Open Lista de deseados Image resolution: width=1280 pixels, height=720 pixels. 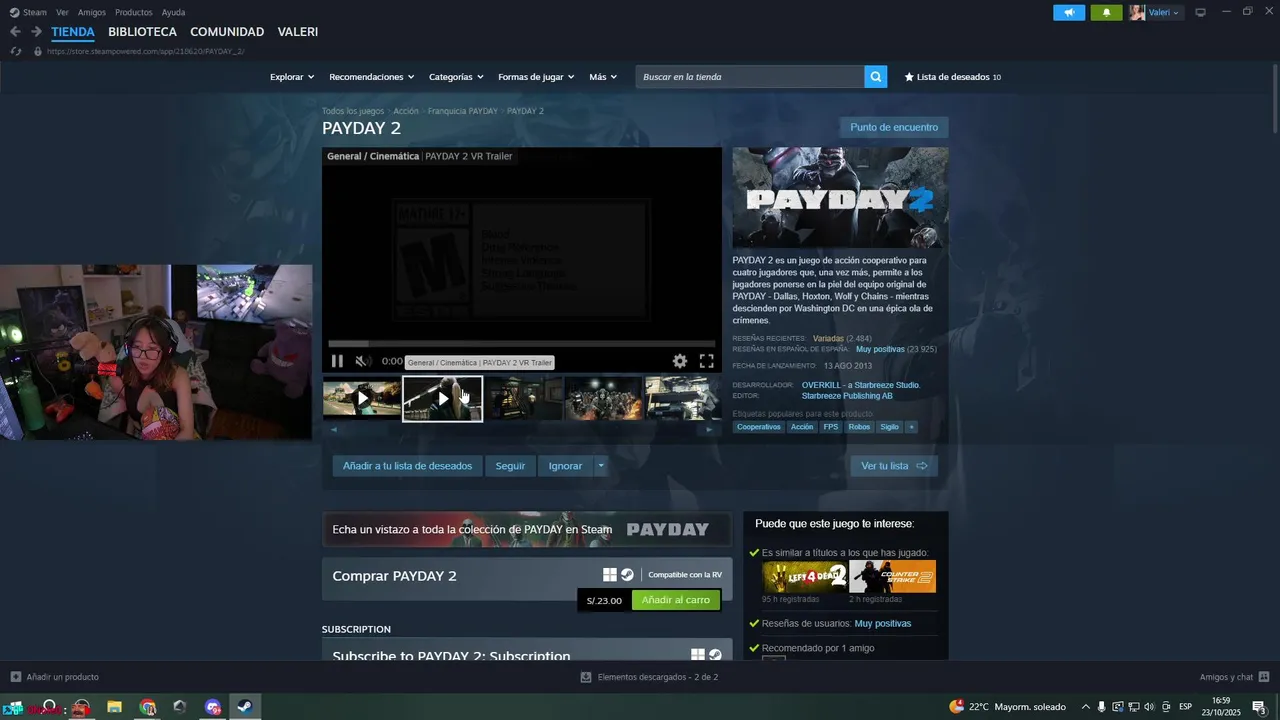point(952,77)
